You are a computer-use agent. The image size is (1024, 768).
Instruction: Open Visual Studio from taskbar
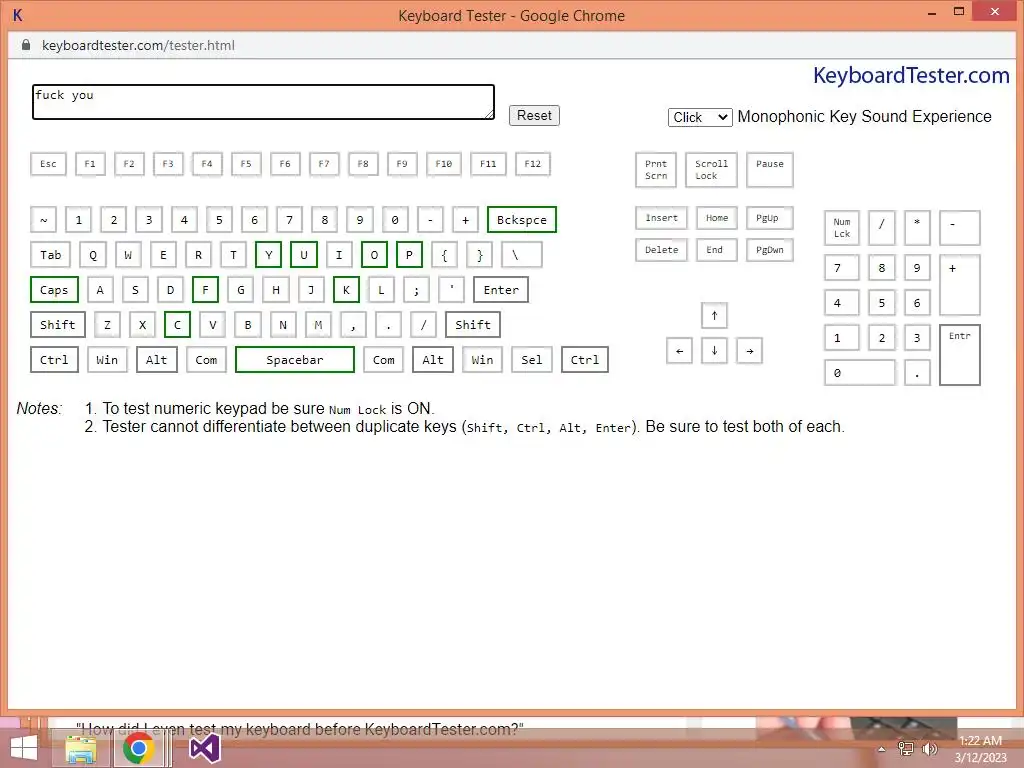(204, 748)
